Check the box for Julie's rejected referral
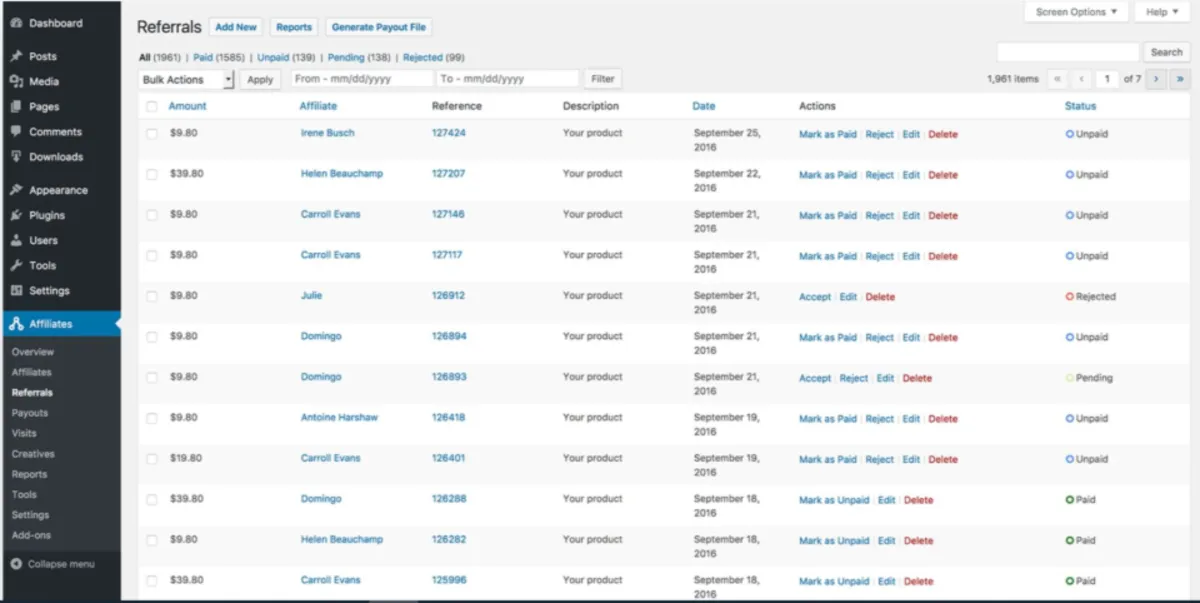1200x603 pixels. (152, 296)
